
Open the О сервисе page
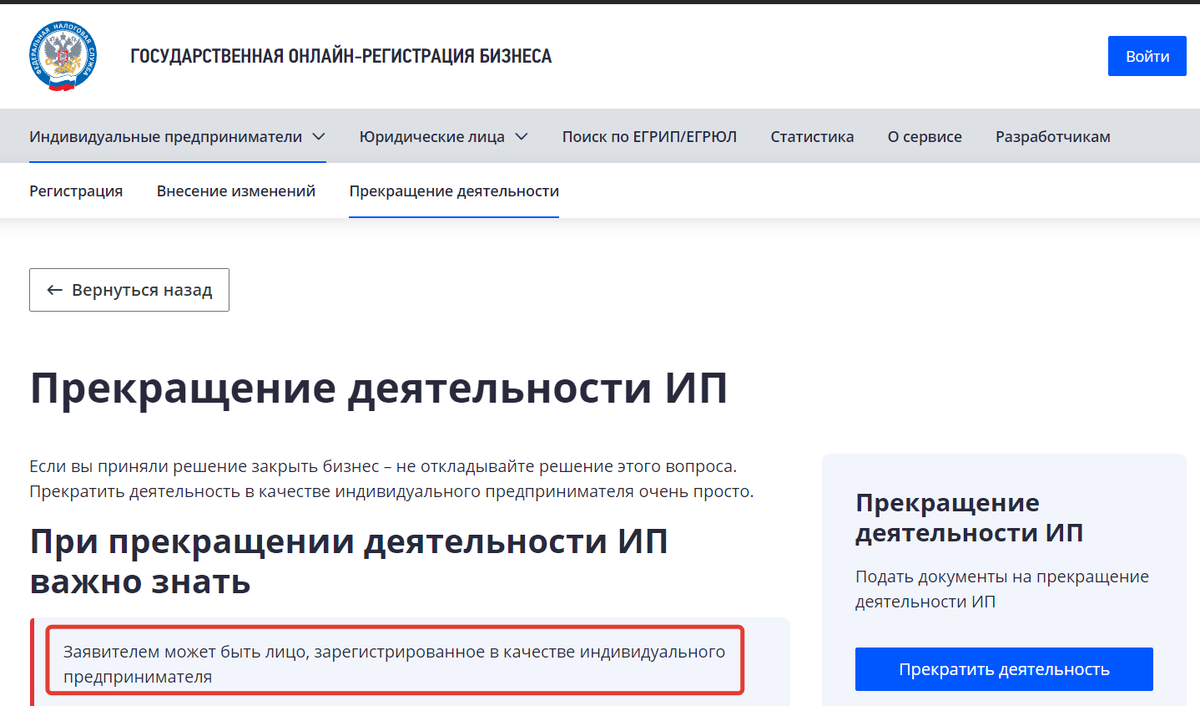coord(924,135)
